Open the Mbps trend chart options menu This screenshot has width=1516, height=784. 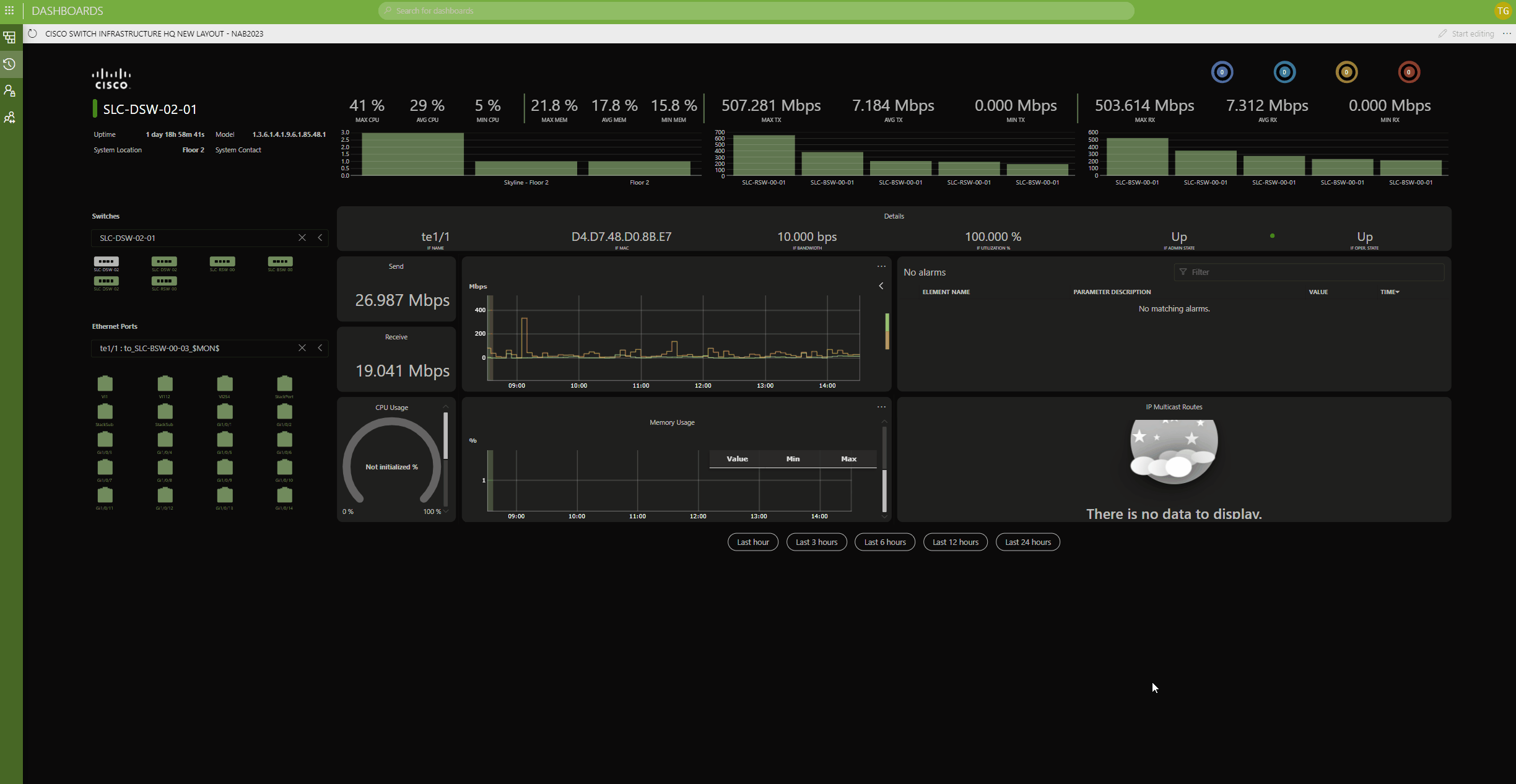tap(881, 266)
